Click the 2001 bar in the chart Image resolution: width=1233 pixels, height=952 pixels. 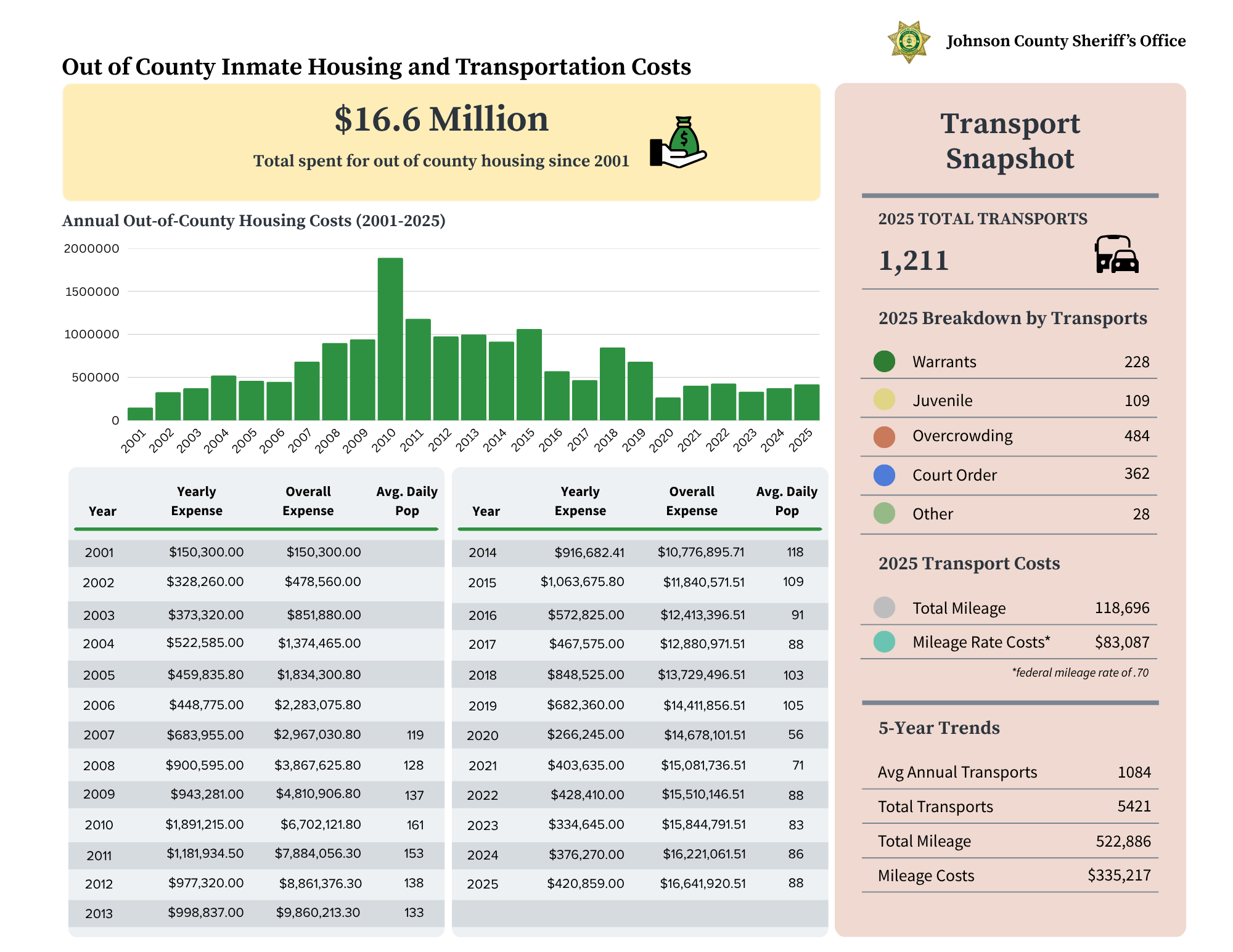click(140, 413)
